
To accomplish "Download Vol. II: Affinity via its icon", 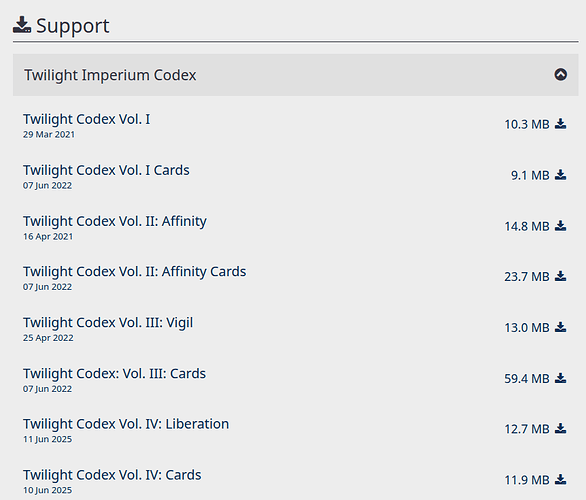I will (x=560, y=226).
